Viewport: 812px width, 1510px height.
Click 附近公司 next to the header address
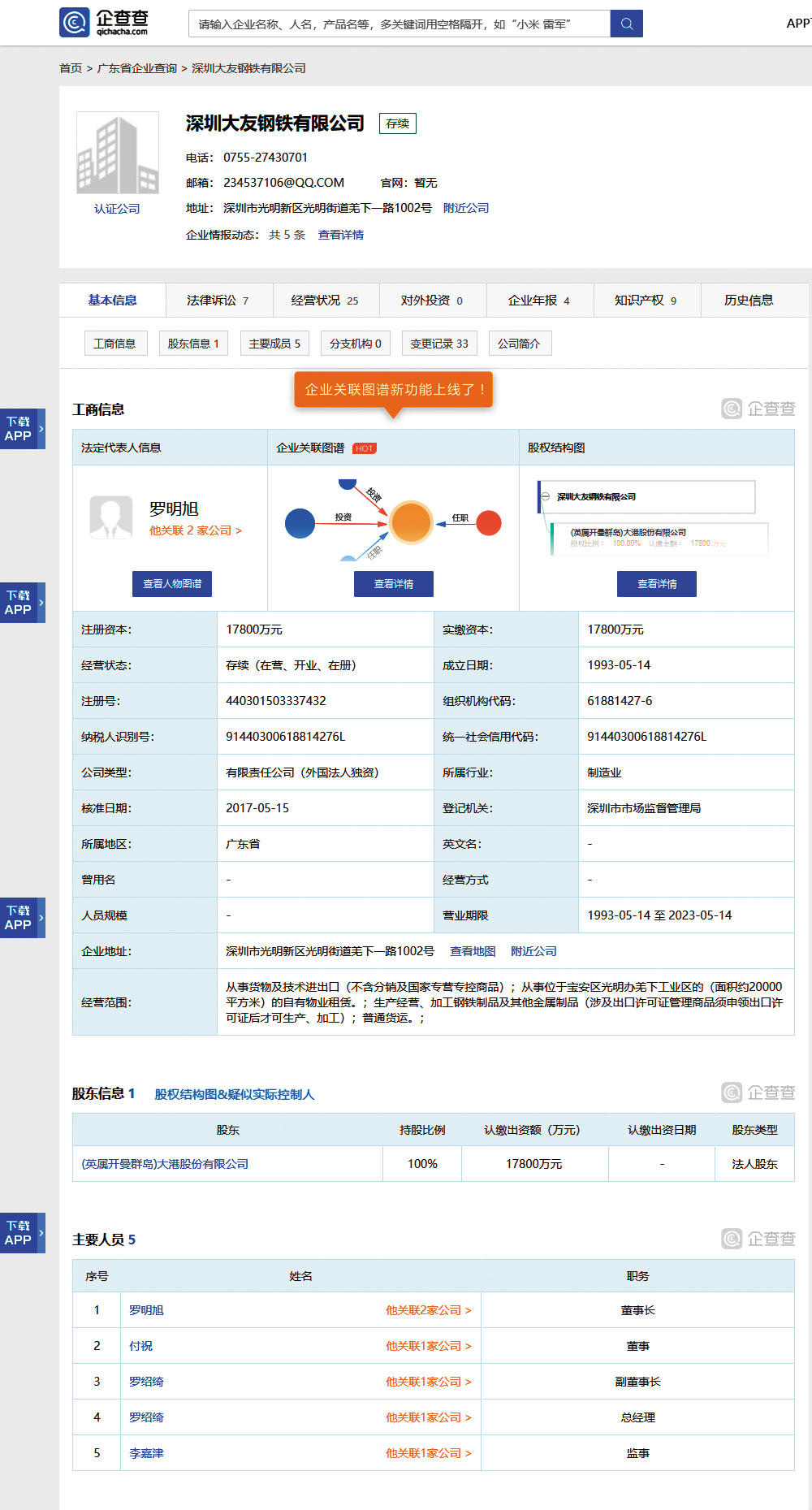(466, 208)
